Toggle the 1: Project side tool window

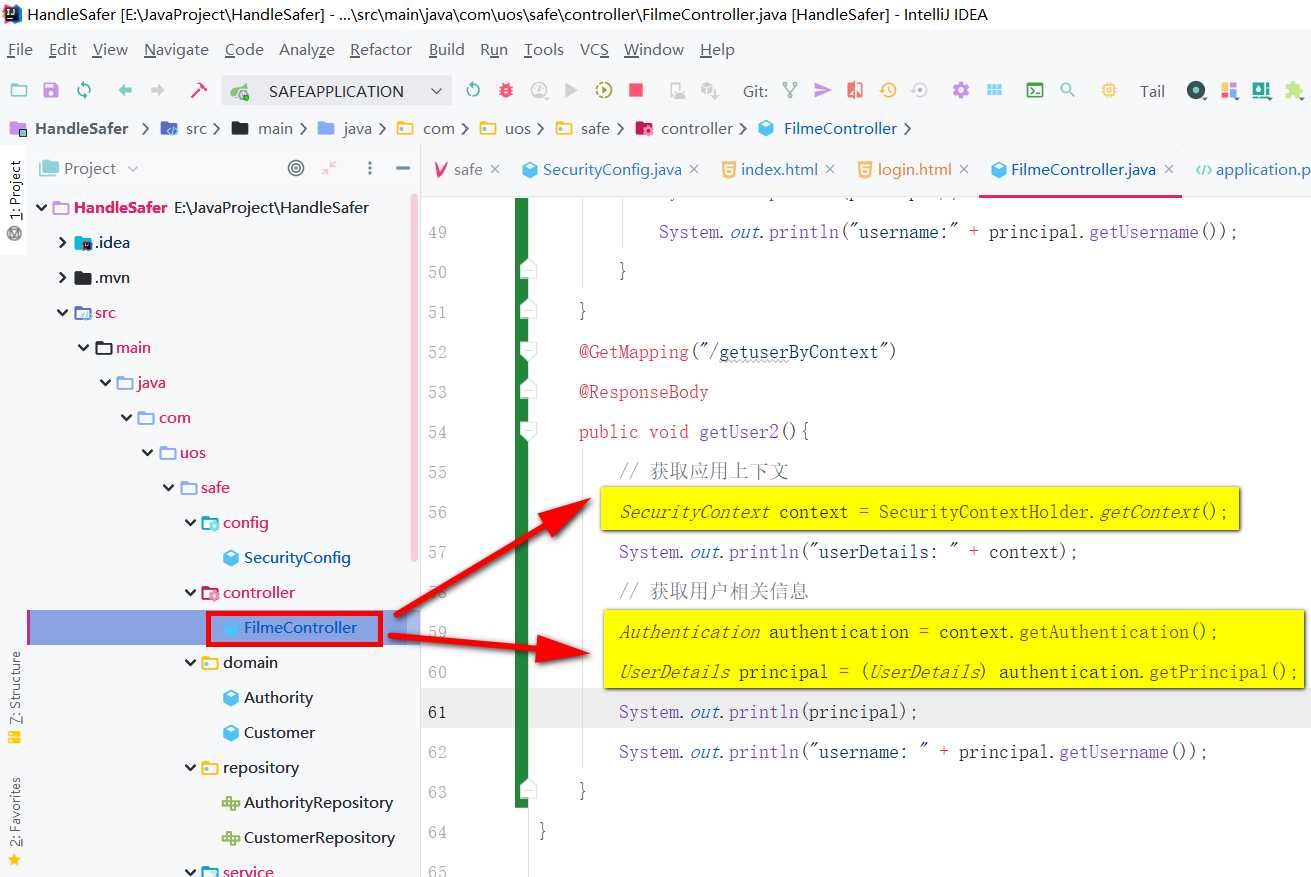tap(15, 199)
